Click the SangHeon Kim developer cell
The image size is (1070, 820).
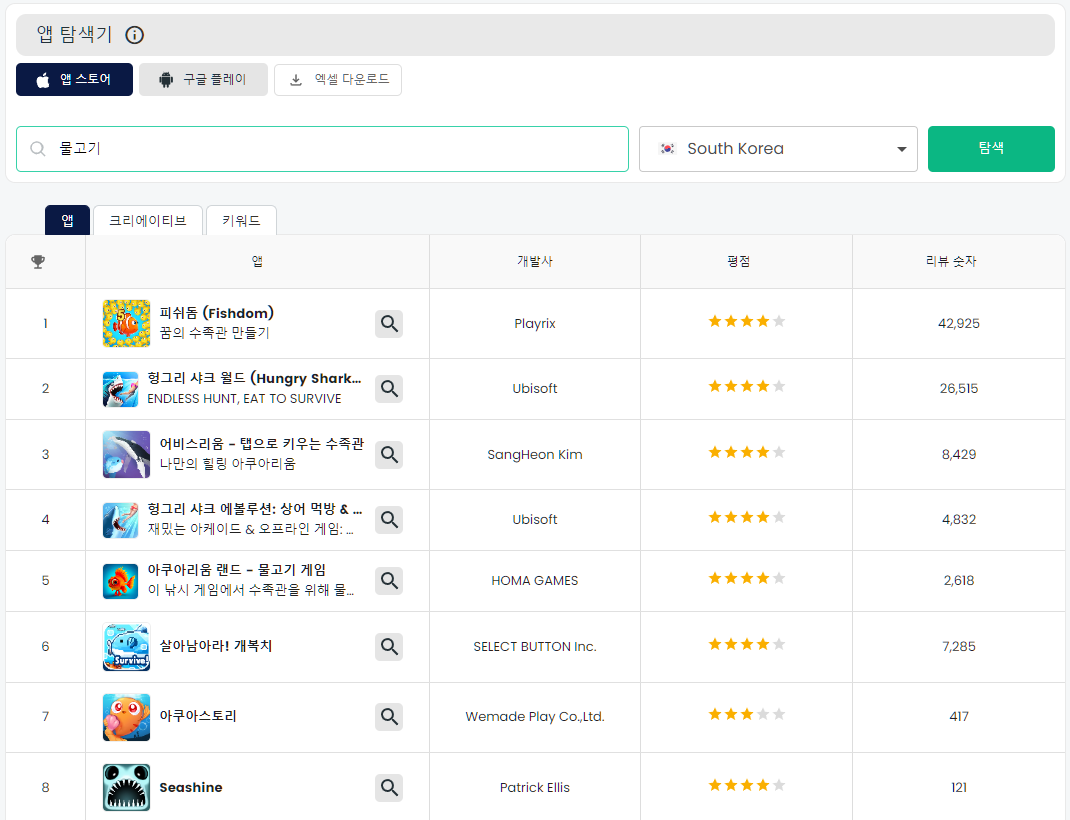(535, 454)
